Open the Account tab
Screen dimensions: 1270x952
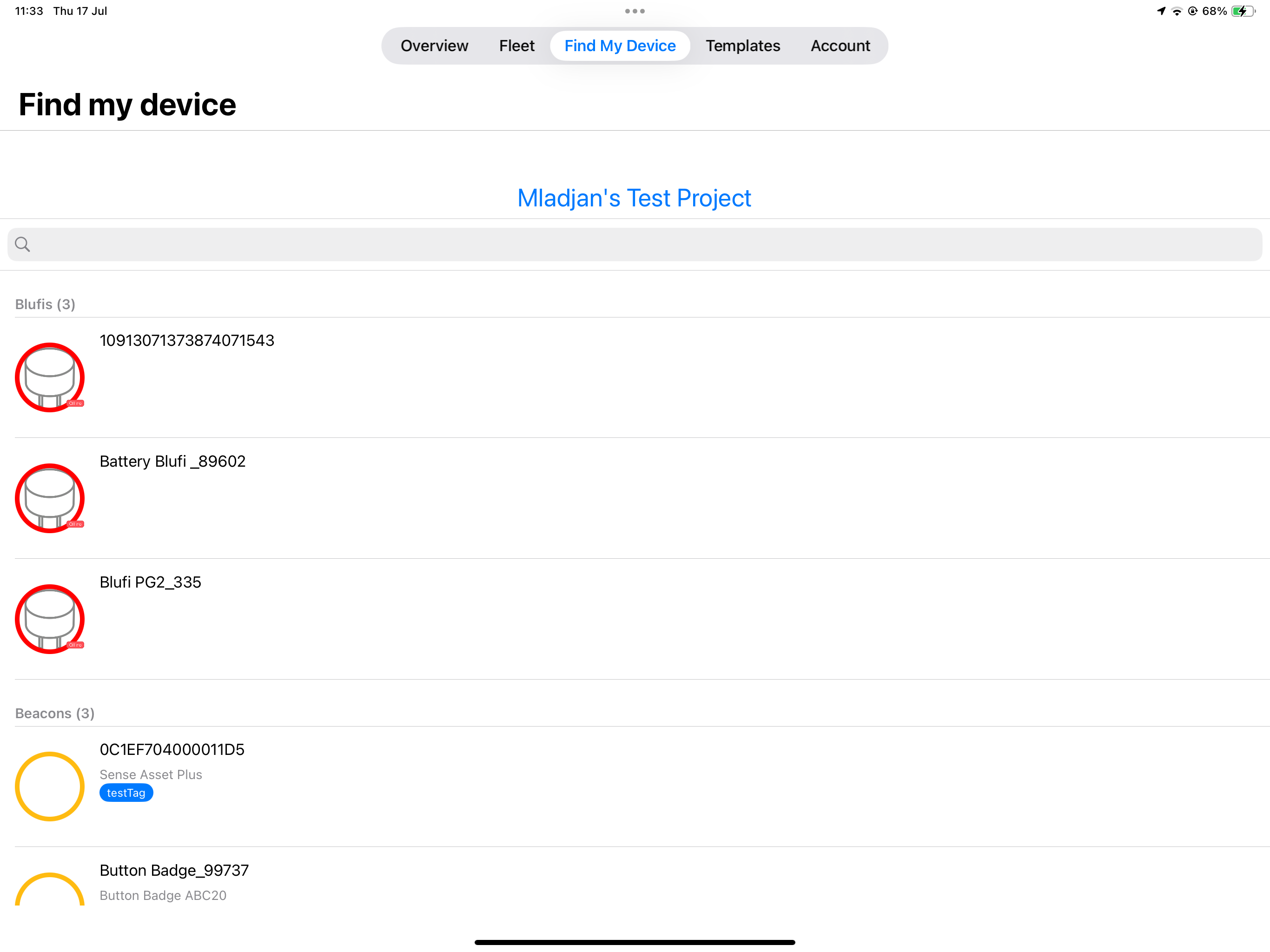(x=840, y=46)
